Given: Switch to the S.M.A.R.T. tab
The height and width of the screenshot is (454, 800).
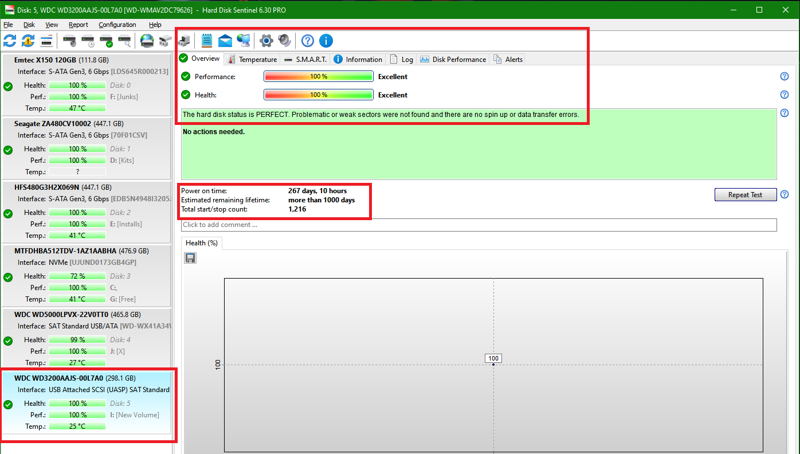Looking at the screenshot, I should 305,59.
